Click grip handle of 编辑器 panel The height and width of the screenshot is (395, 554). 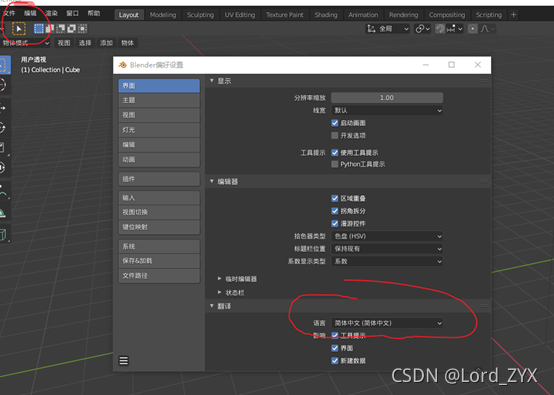[483, 181]
